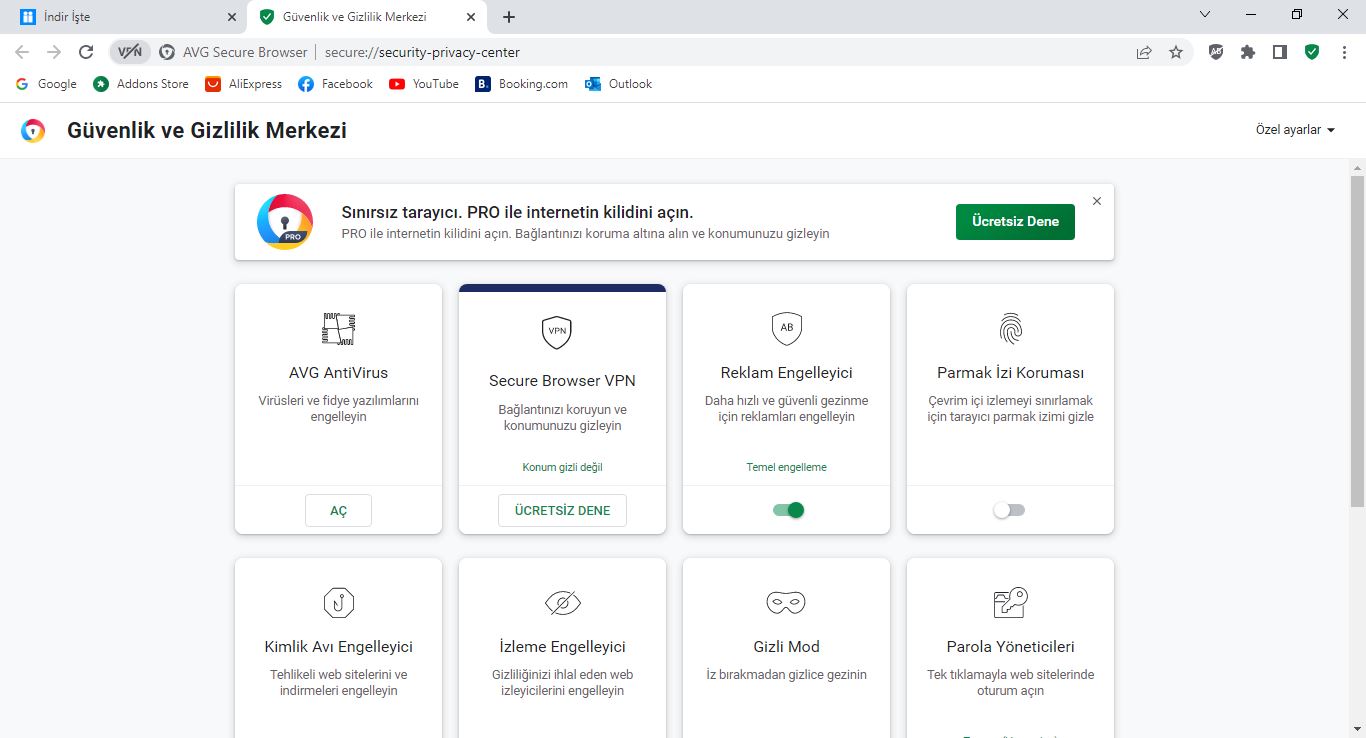Open the side panel icon
The image size is (1366, 738).
(1280, 52)
